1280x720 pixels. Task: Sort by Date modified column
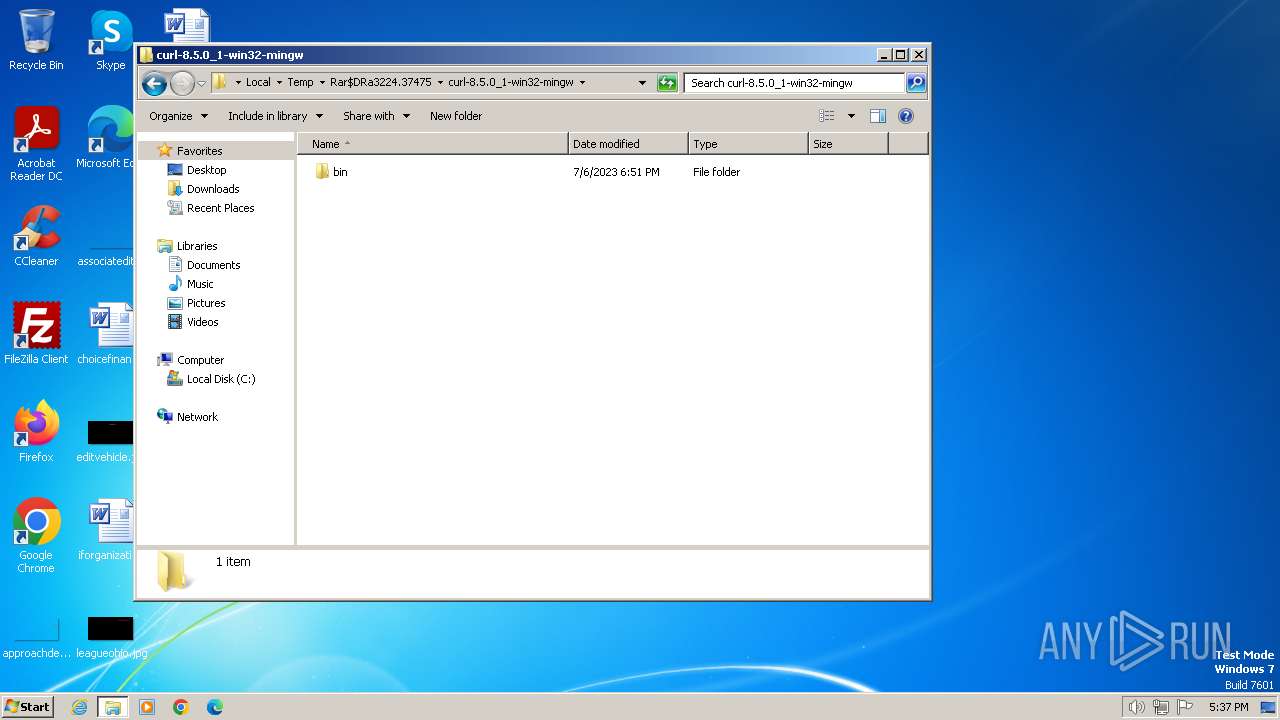point(628,144)
